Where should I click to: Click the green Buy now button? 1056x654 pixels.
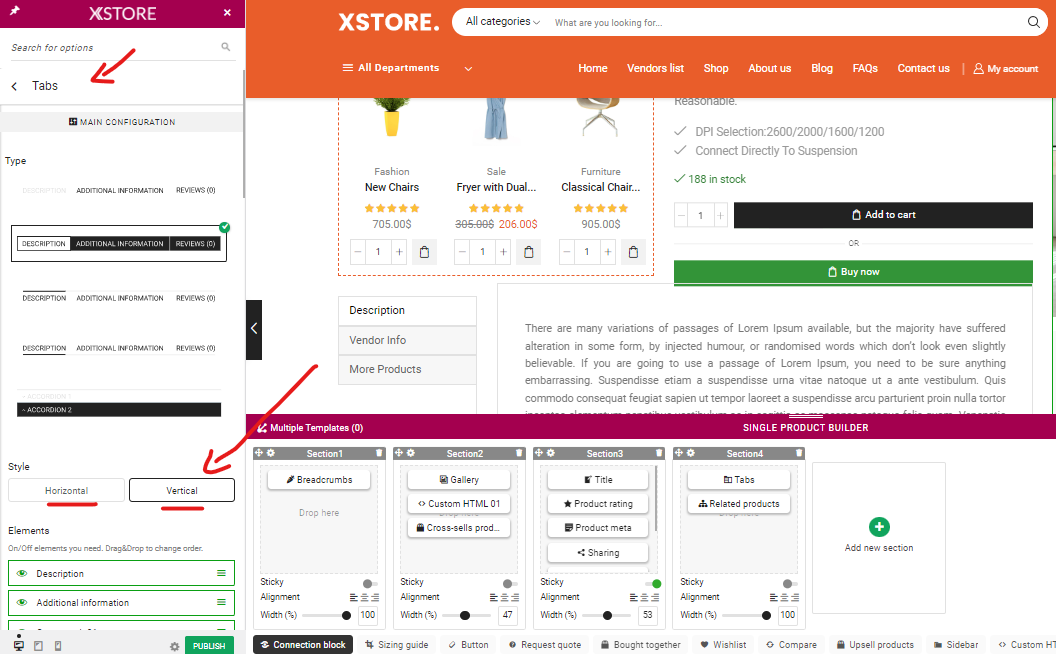pyautogui.click(x=853, y=272)
